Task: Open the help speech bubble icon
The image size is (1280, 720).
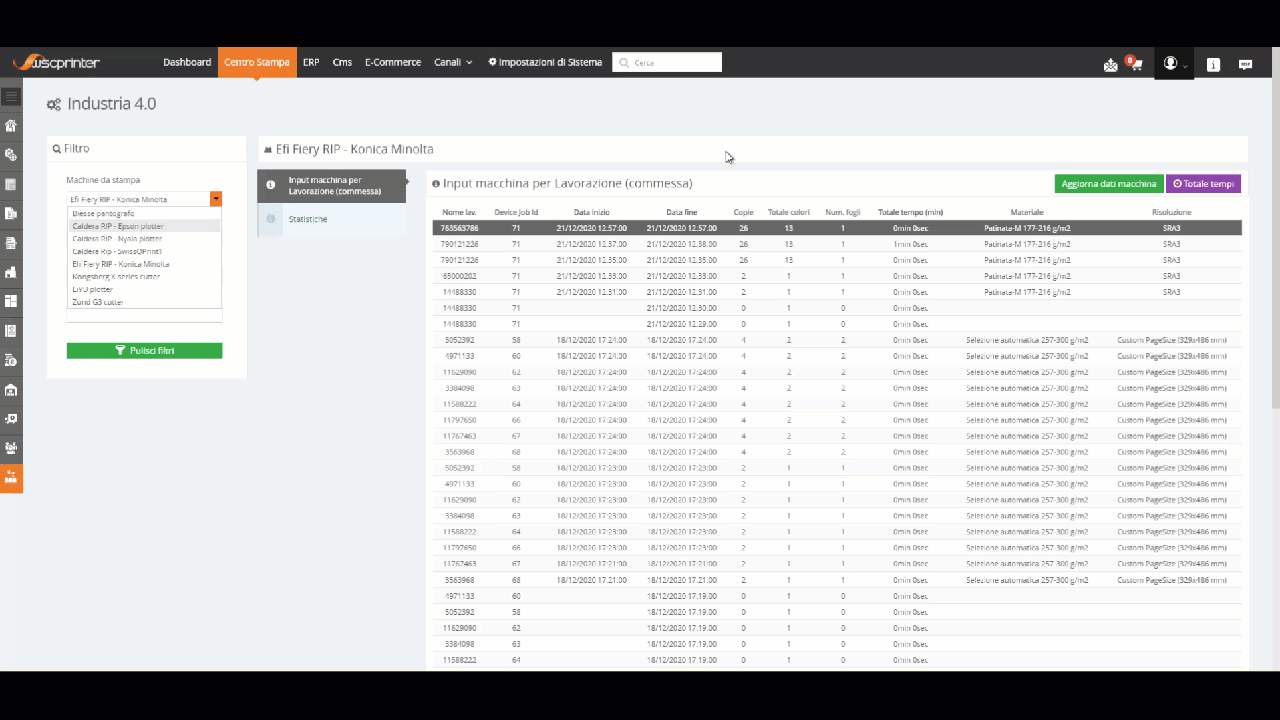Action: point(1245,64)
